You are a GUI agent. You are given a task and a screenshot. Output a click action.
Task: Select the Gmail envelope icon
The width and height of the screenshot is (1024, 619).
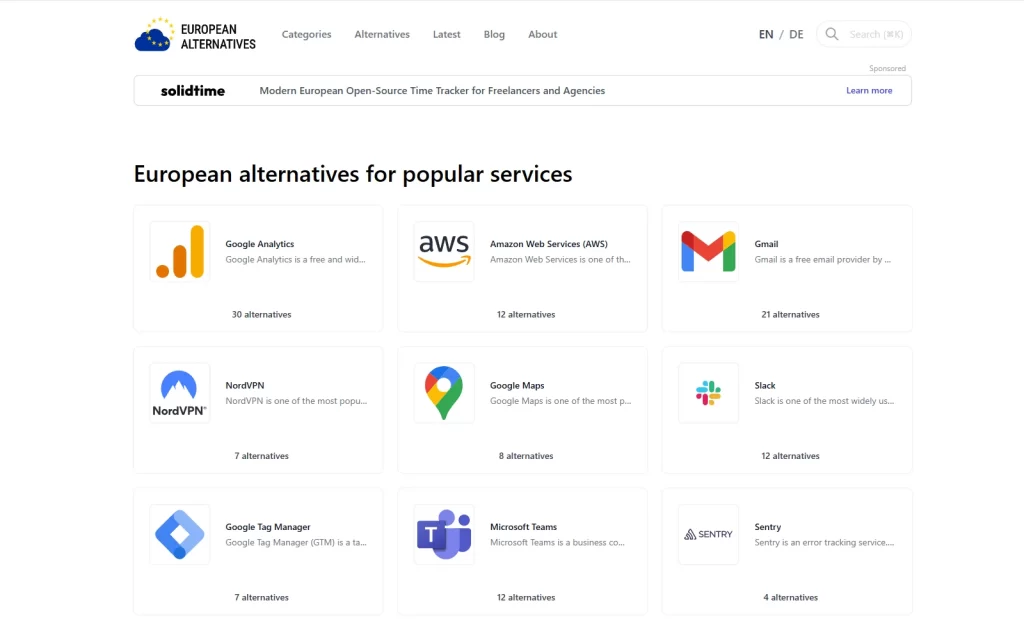(x=708, y=251)
